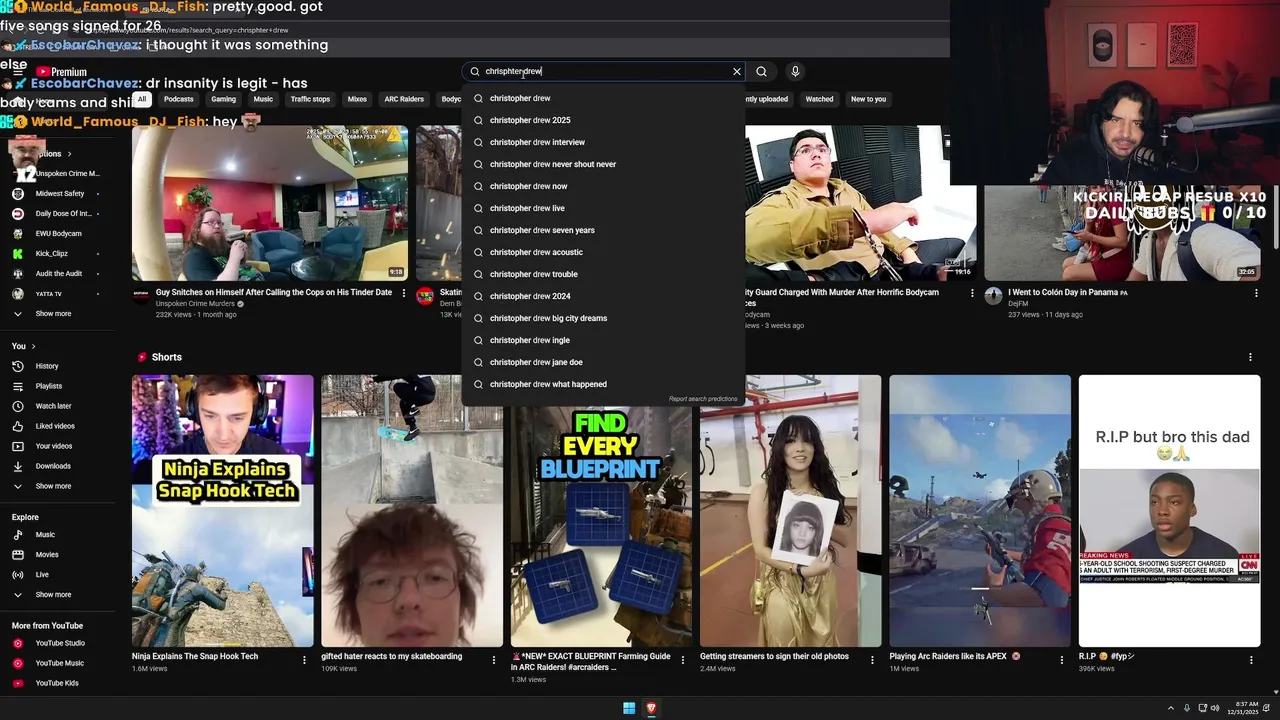Choose suggestion 'christopher drew acoustic'

[x=603, y=252]
